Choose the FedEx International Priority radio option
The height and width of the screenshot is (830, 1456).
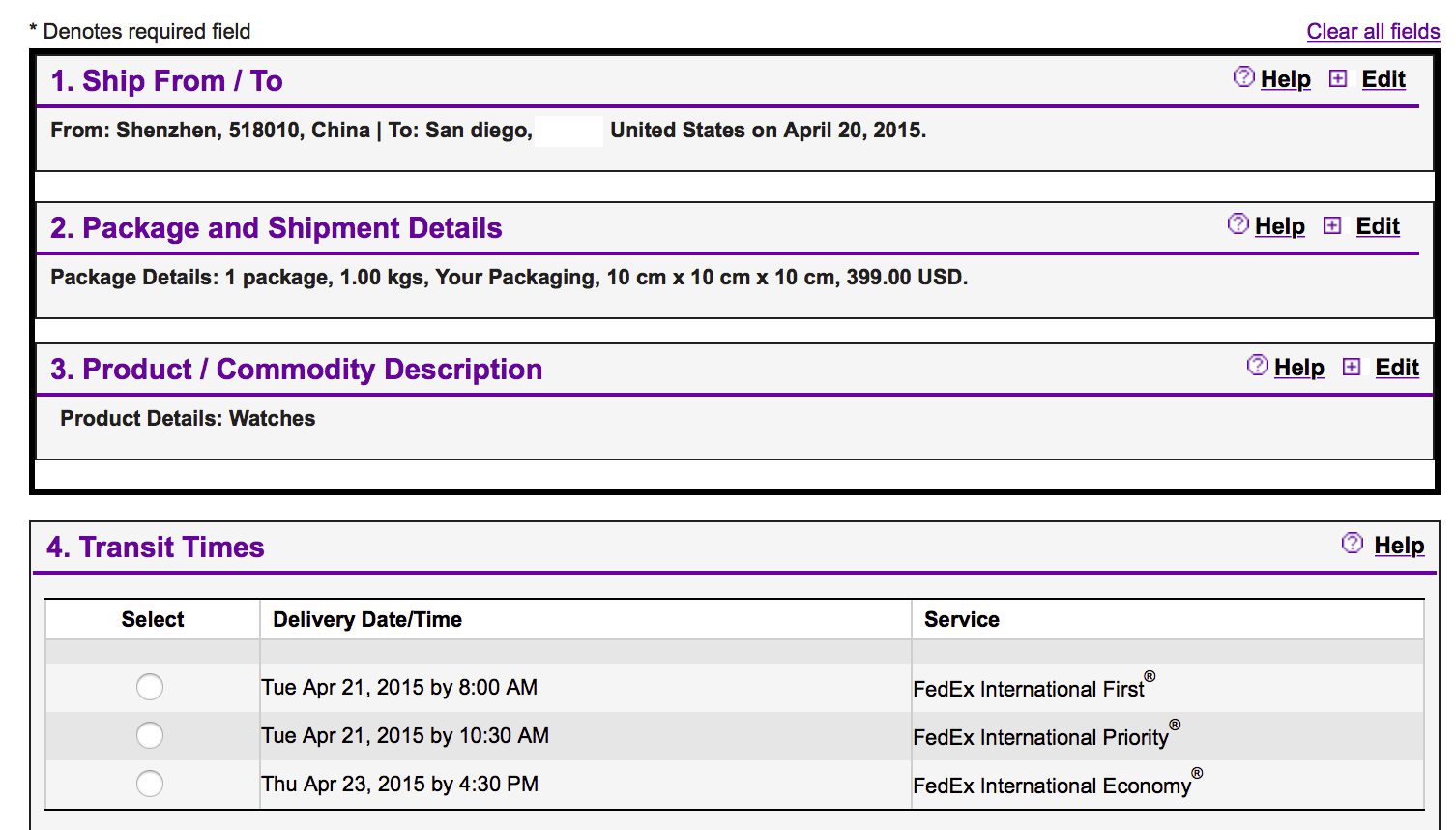[x=150, y=735]
